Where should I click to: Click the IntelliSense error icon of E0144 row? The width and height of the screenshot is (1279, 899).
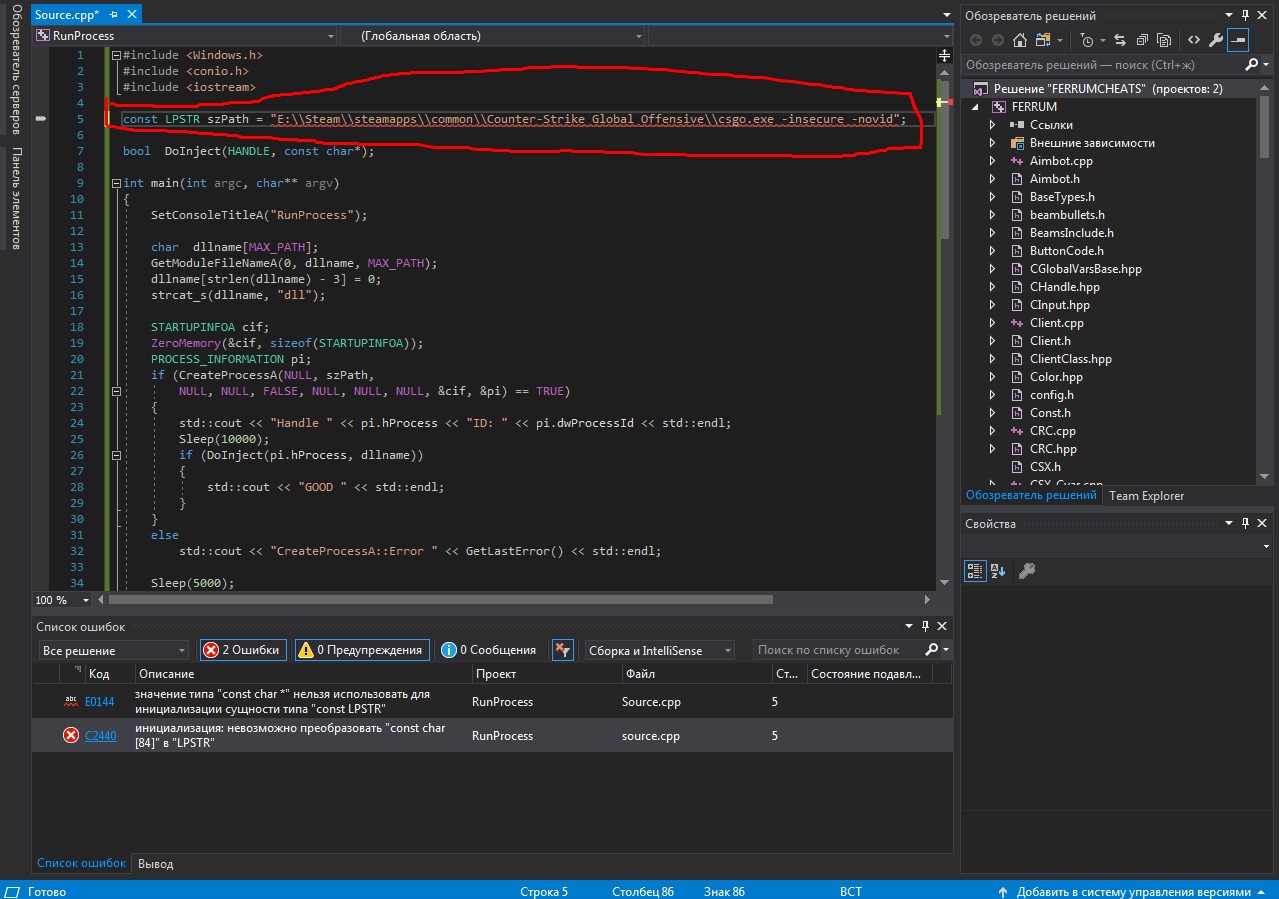(71, 701)
